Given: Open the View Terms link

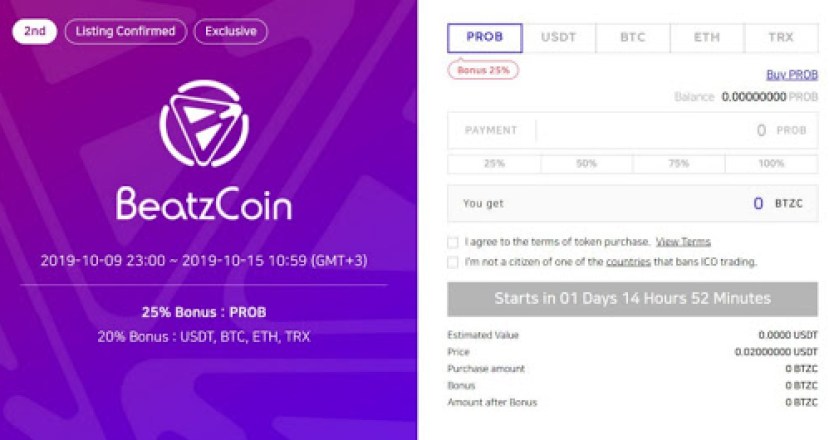Looking at the screenshot, I should coord(683,242).
